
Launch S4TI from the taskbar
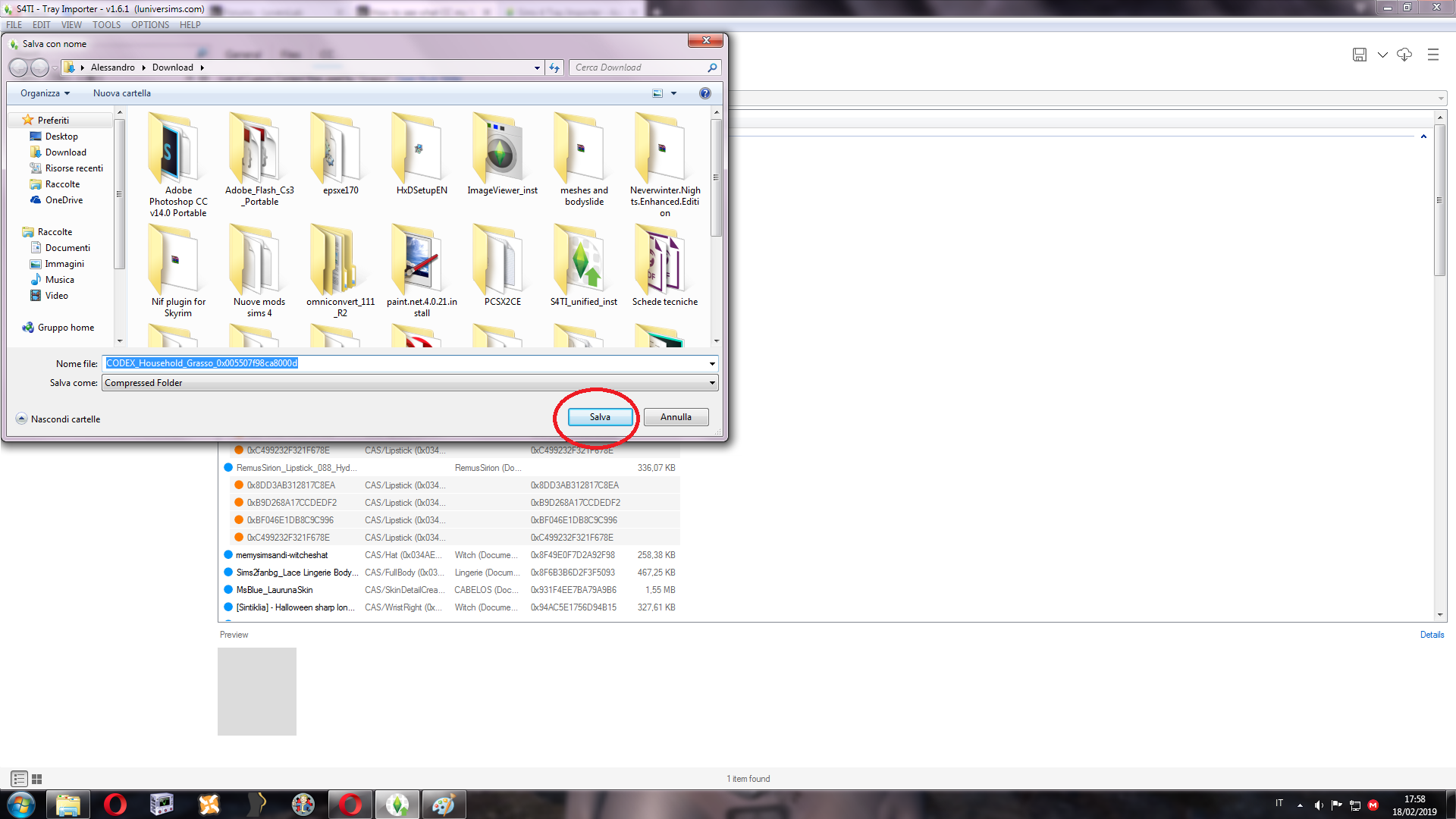coord(397,804)
